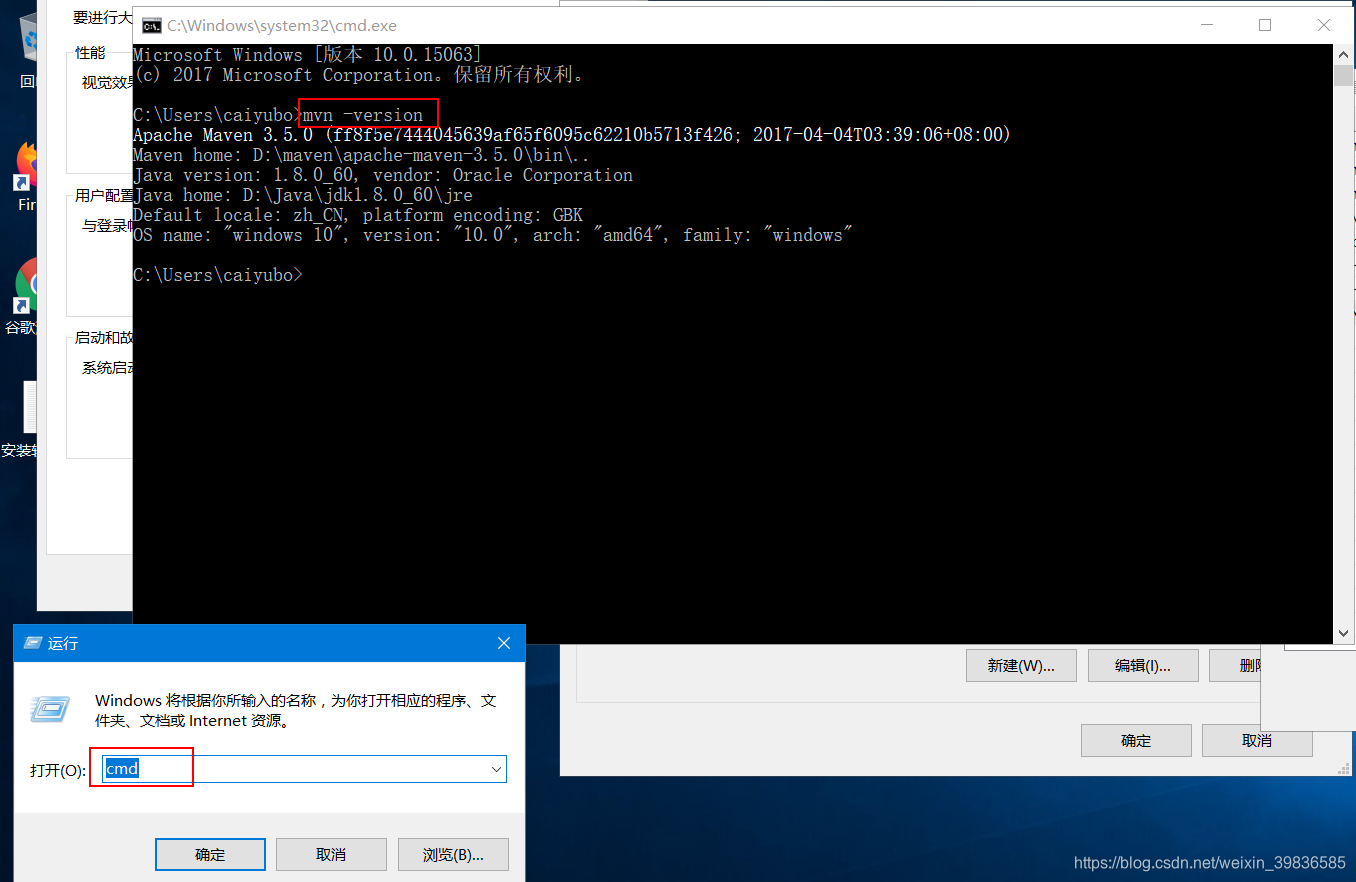Screen dimensions: 1356x882
Task: Click the 'Java home' output line
Action: tap(303, 195)
